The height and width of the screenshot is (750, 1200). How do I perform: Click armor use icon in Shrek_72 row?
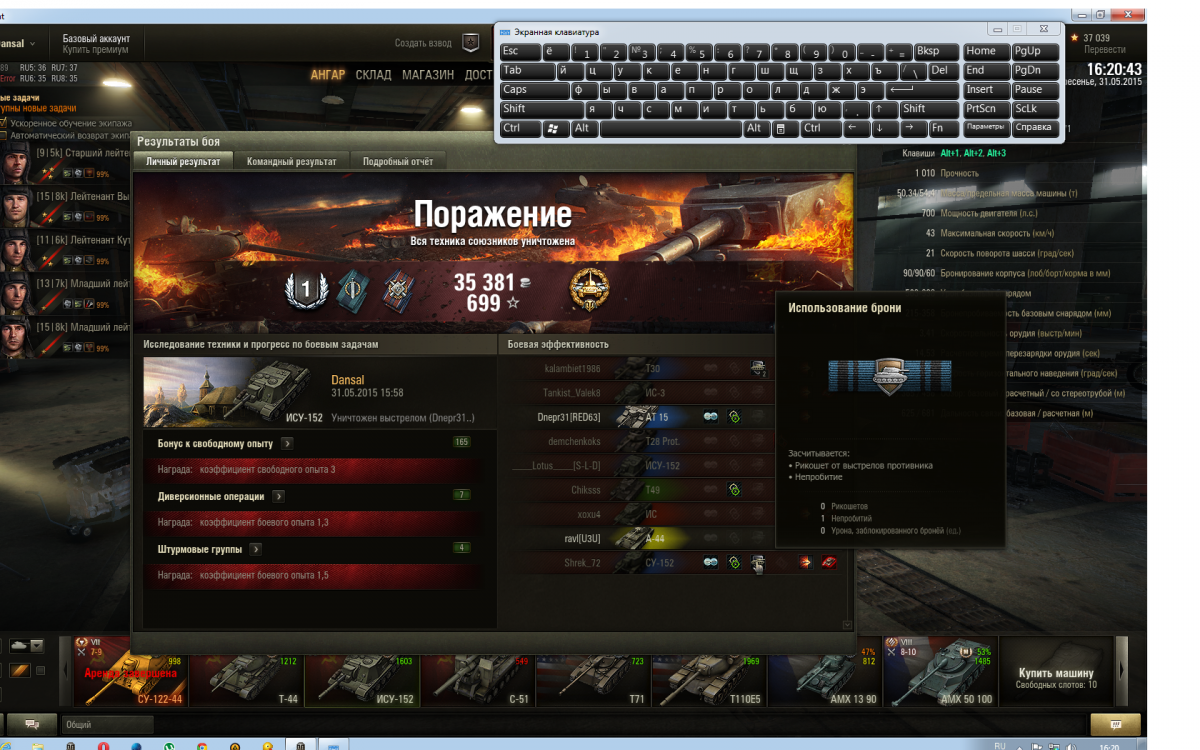pyautogui.click(x=758, y=563)
